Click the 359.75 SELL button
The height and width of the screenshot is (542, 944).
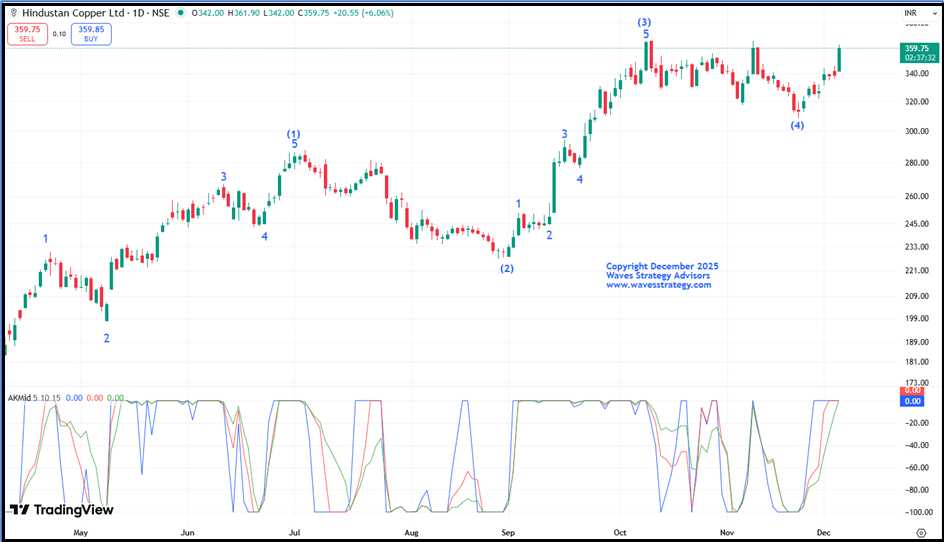pyautogui.click(x=27, y=34)
